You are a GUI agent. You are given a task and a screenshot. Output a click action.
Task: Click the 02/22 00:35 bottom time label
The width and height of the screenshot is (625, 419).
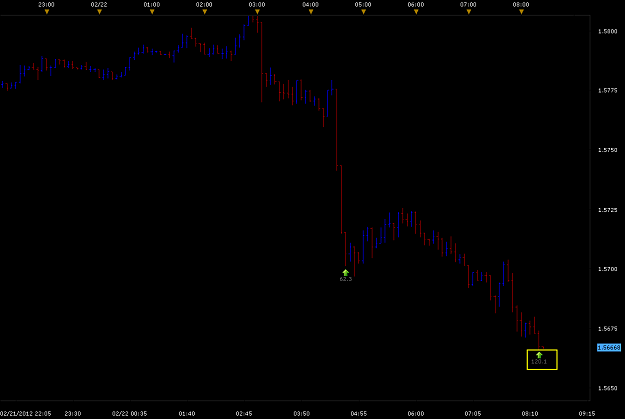(130, 414)
